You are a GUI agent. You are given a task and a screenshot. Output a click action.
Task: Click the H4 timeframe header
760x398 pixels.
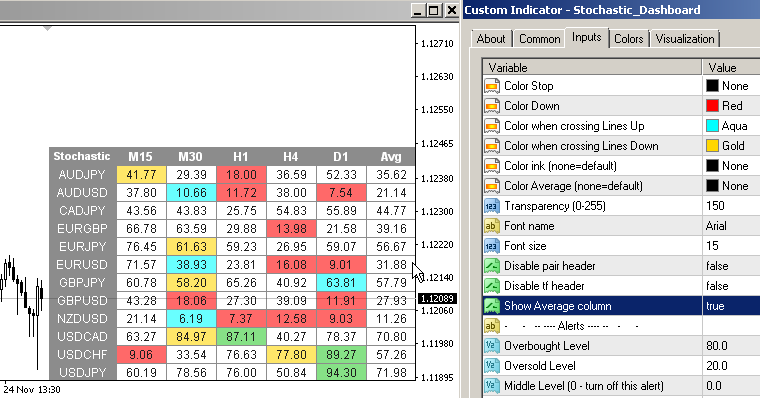click(290, 157)
